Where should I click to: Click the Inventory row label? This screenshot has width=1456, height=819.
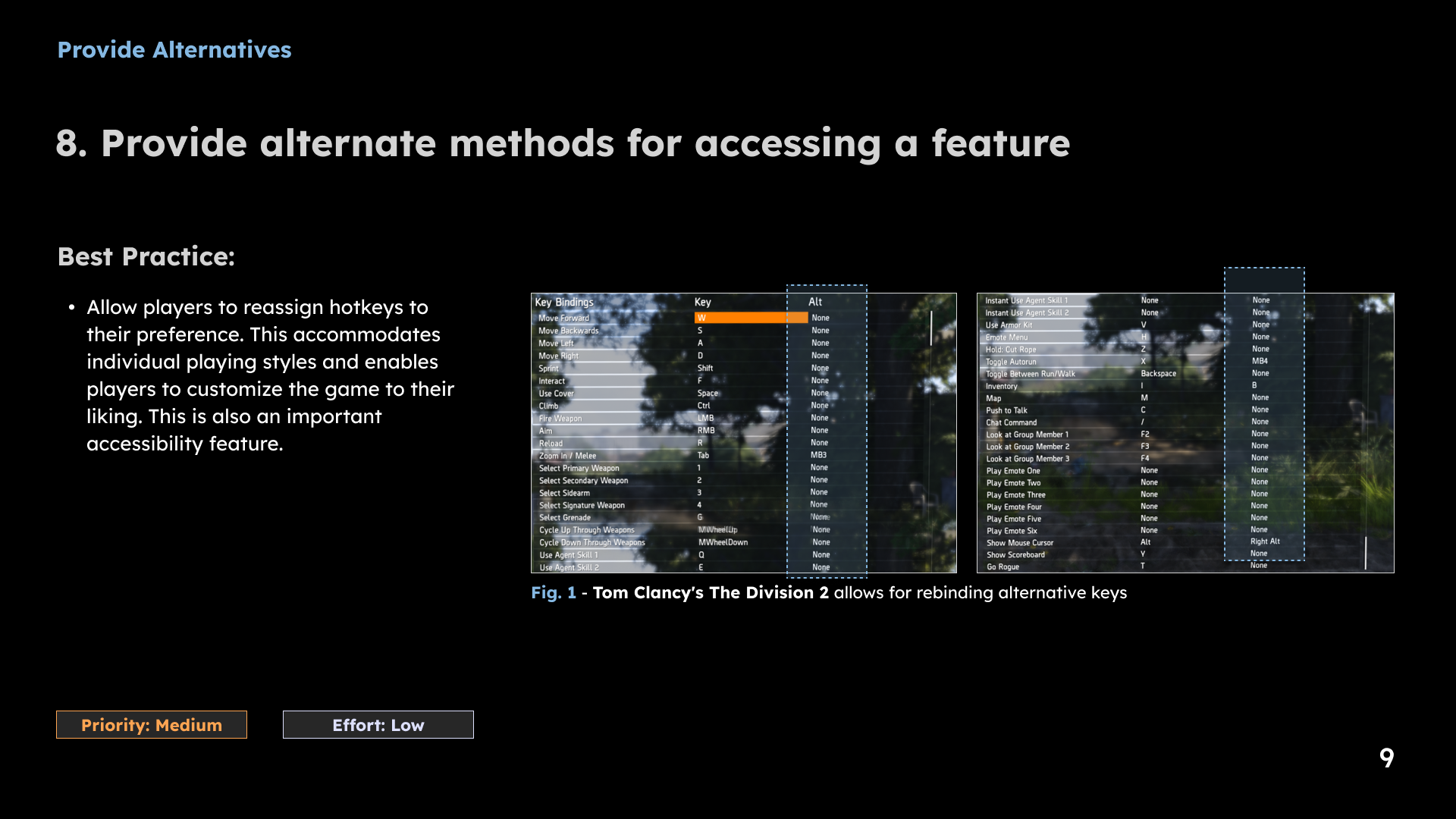(1001, 386)
